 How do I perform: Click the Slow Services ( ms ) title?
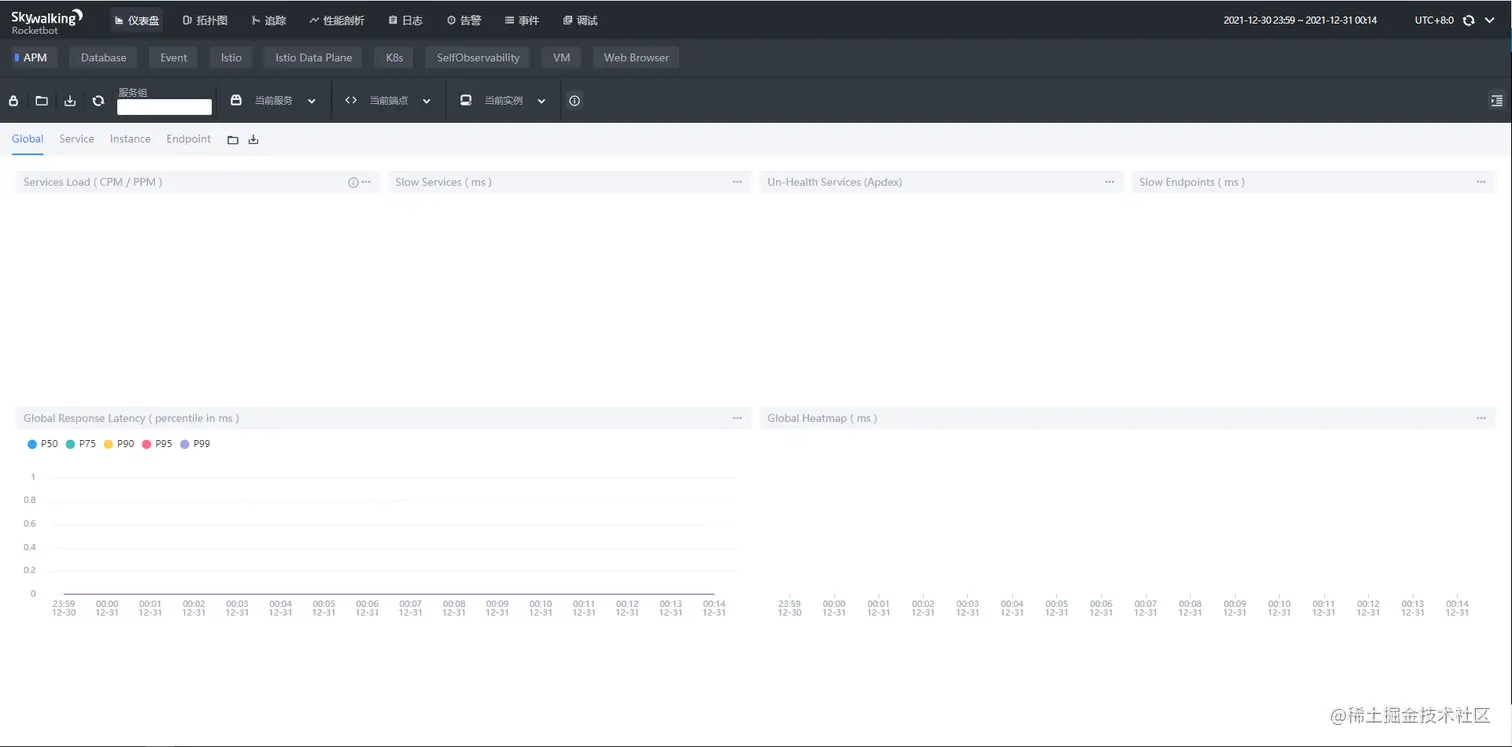pos(443,182)
